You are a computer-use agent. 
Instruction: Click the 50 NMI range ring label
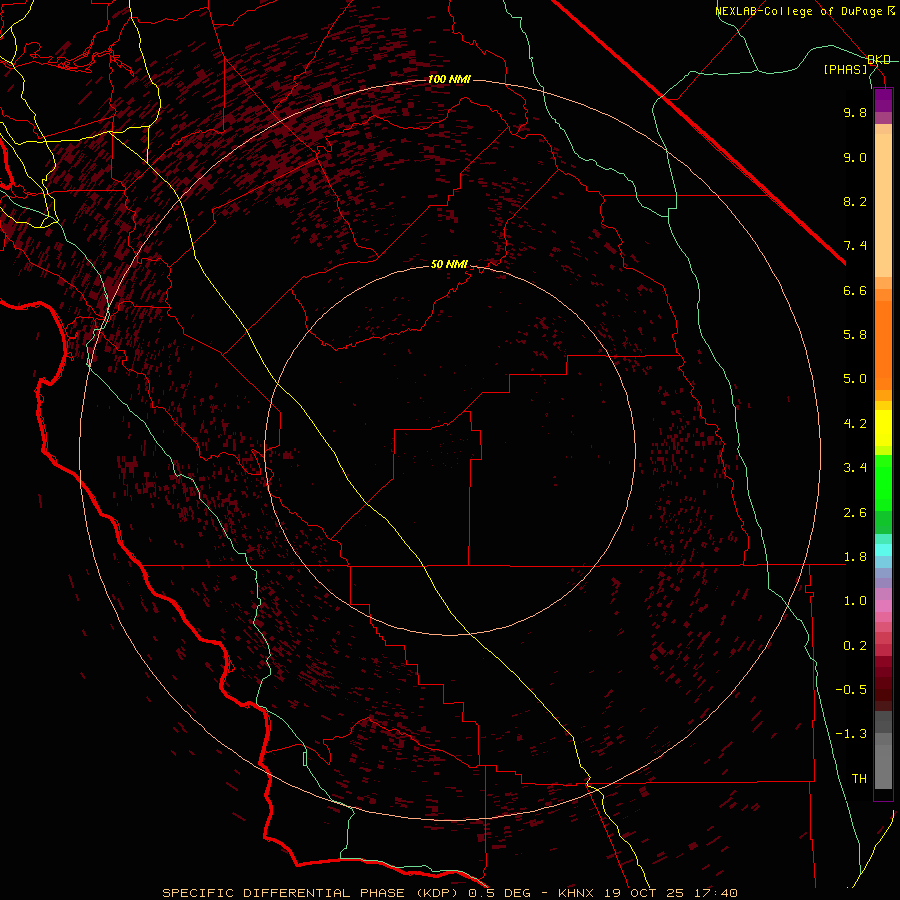pyautogui.click(x=449, y=264)
